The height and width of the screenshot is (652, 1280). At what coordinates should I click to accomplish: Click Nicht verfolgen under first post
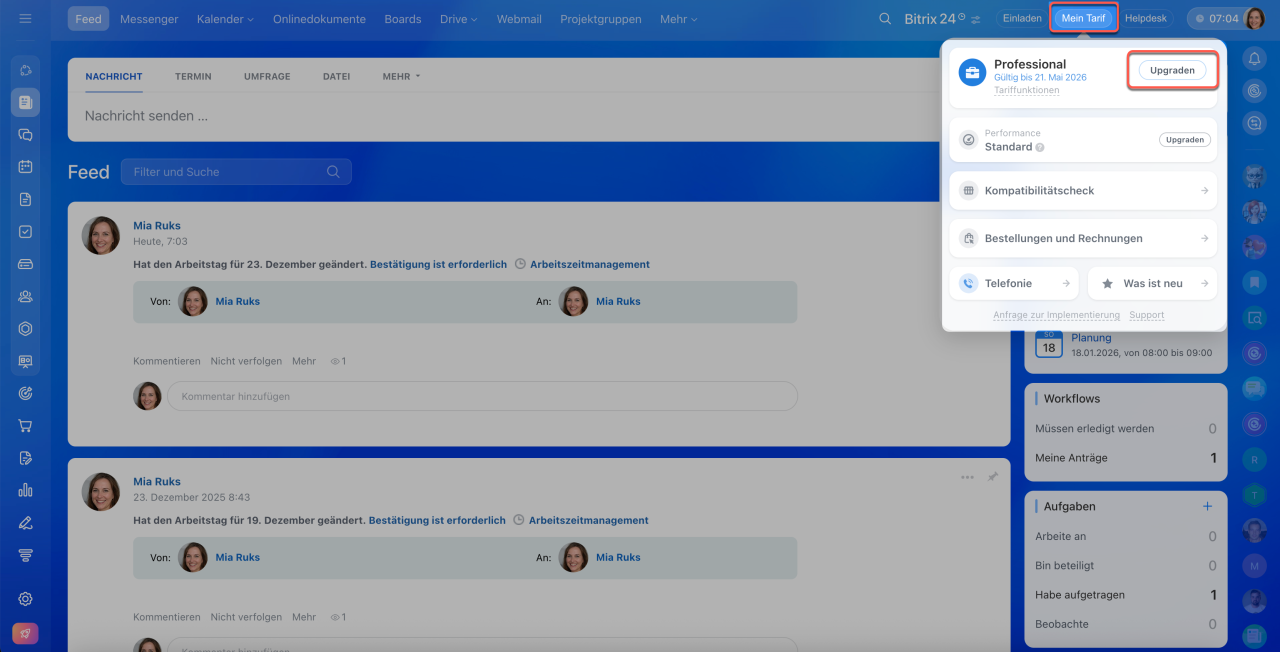pyautogui.click(x=246, y=361)
